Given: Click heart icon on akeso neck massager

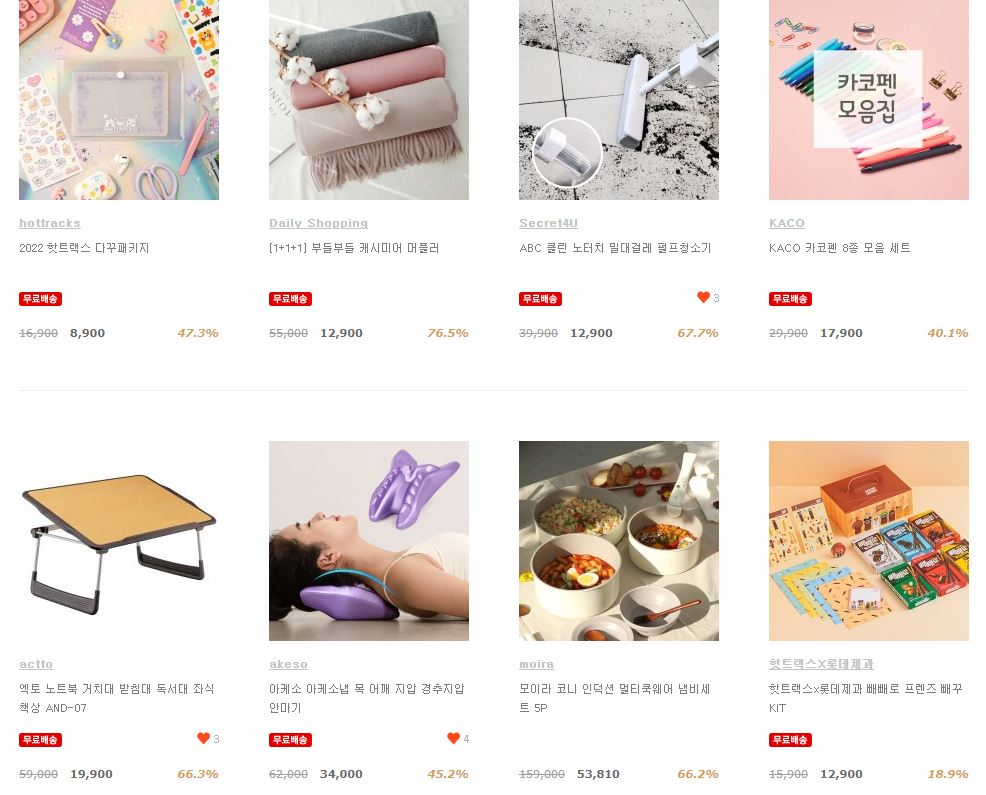Looking at the screenshot, I should 453,738.
